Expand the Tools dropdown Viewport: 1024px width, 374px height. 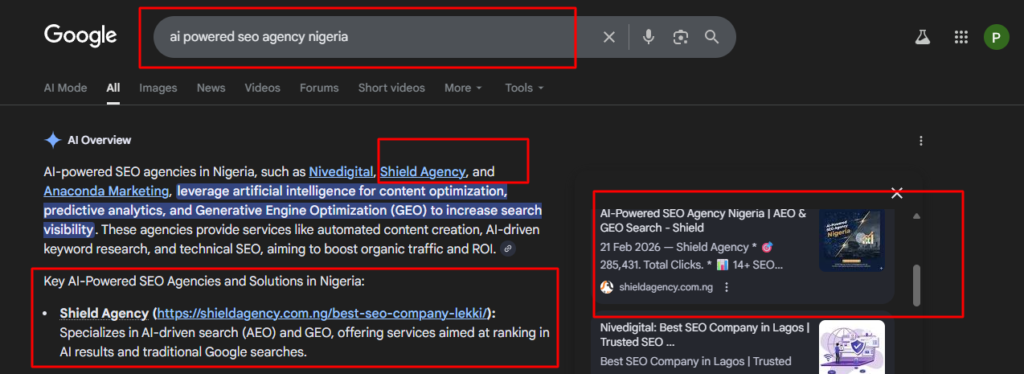(x=524, y=87)
